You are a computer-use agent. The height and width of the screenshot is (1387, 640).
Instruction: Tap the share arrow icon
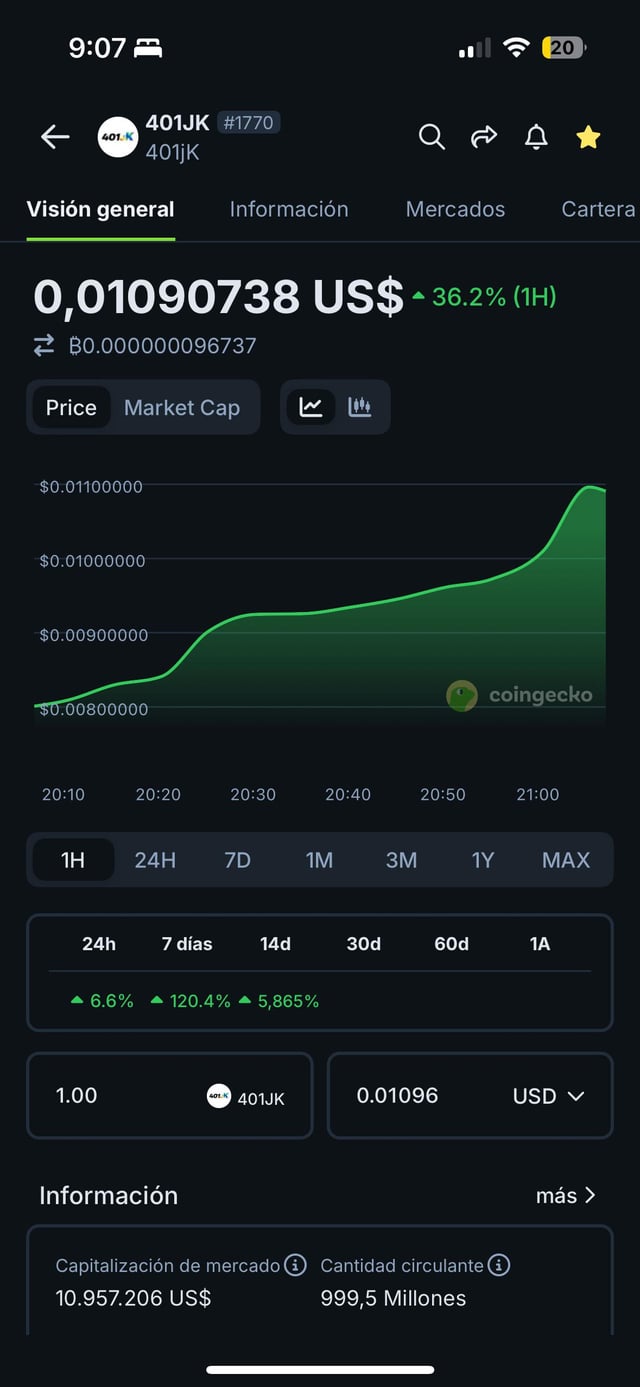(x=484, y=137)
